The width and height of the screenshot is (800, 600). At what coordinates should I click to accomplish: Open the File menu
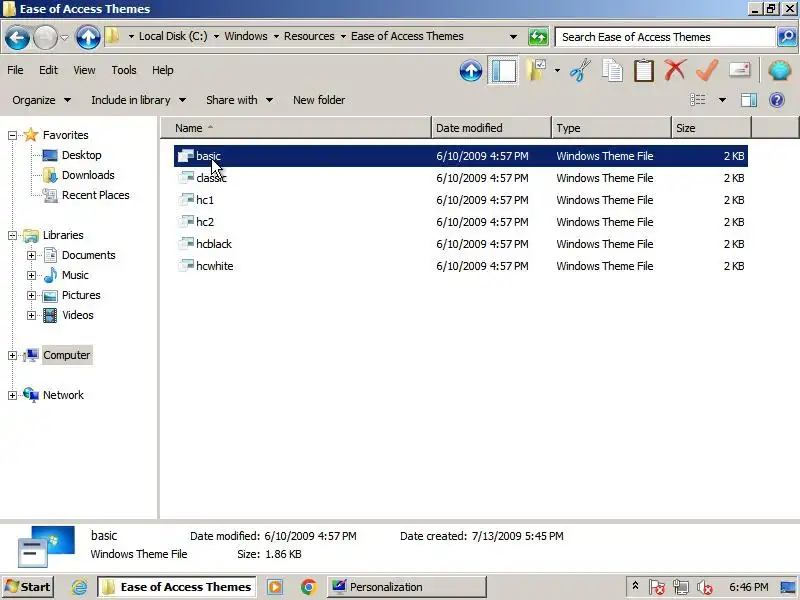click(x=15, y=70)
